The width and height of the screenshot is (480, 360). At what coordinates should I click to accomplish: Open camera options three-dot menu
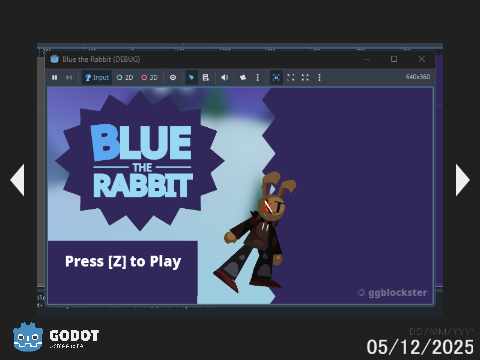(x=257, y=78)
